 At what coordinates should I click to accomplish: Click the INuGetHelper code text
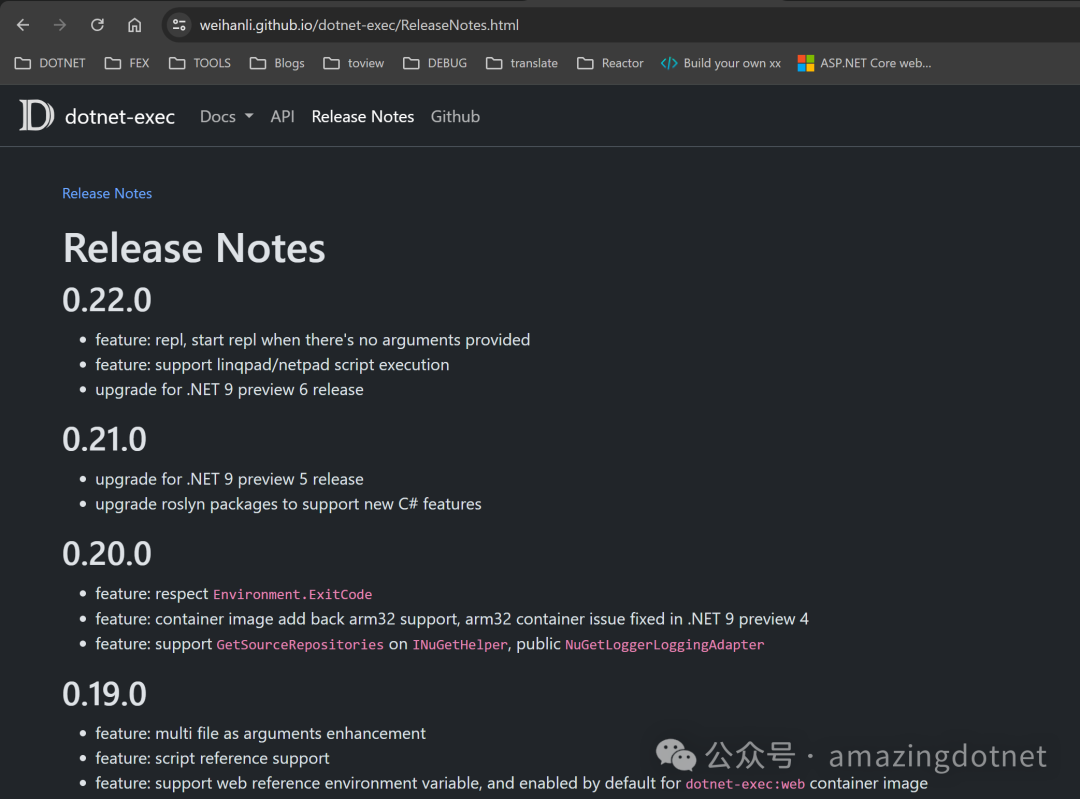click(460, 645)
